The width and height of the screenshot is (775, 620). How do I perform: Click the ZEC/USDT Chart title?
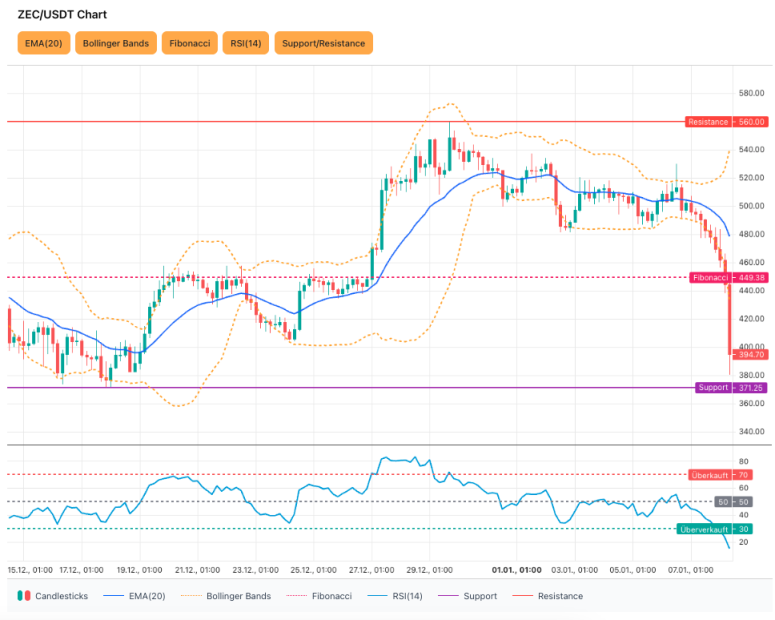(x=62, y=15)
